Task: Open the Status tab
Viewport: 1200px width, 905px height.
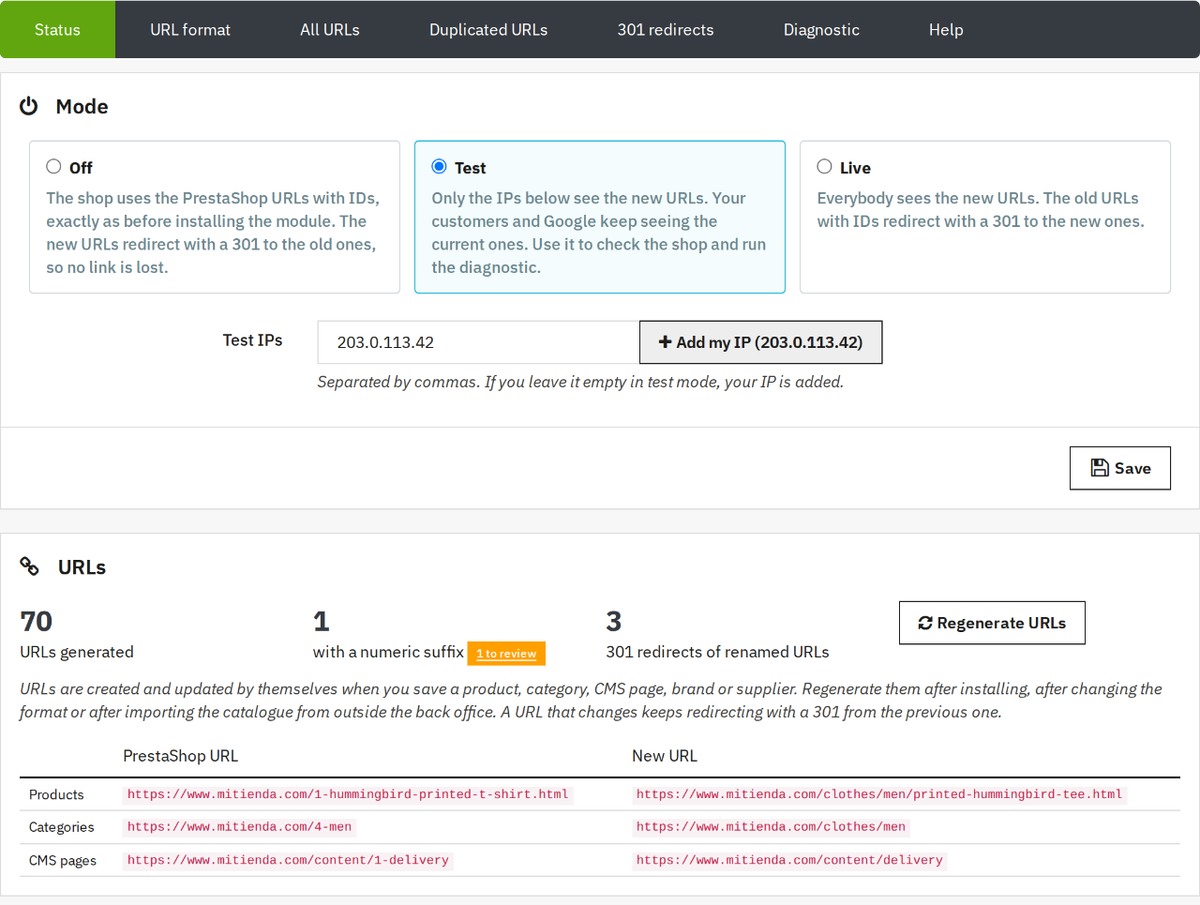Action: pyautogui.click(x=57, y=29)
